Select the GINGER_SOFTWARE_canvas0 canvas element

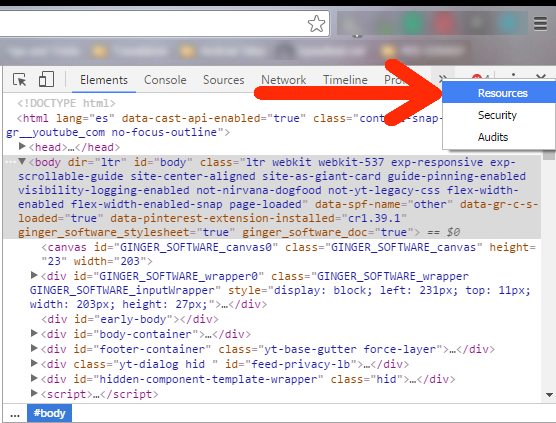pos(288,254)
